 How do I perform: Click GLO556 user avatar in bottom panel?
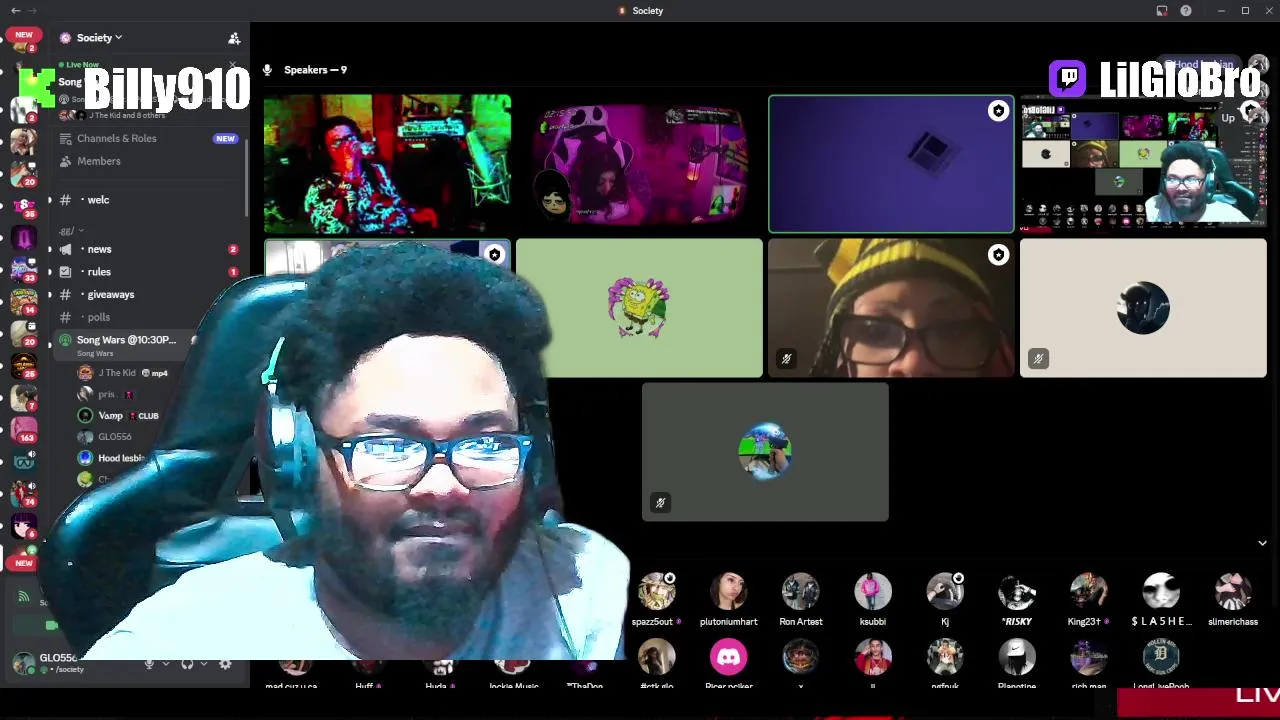22,663
